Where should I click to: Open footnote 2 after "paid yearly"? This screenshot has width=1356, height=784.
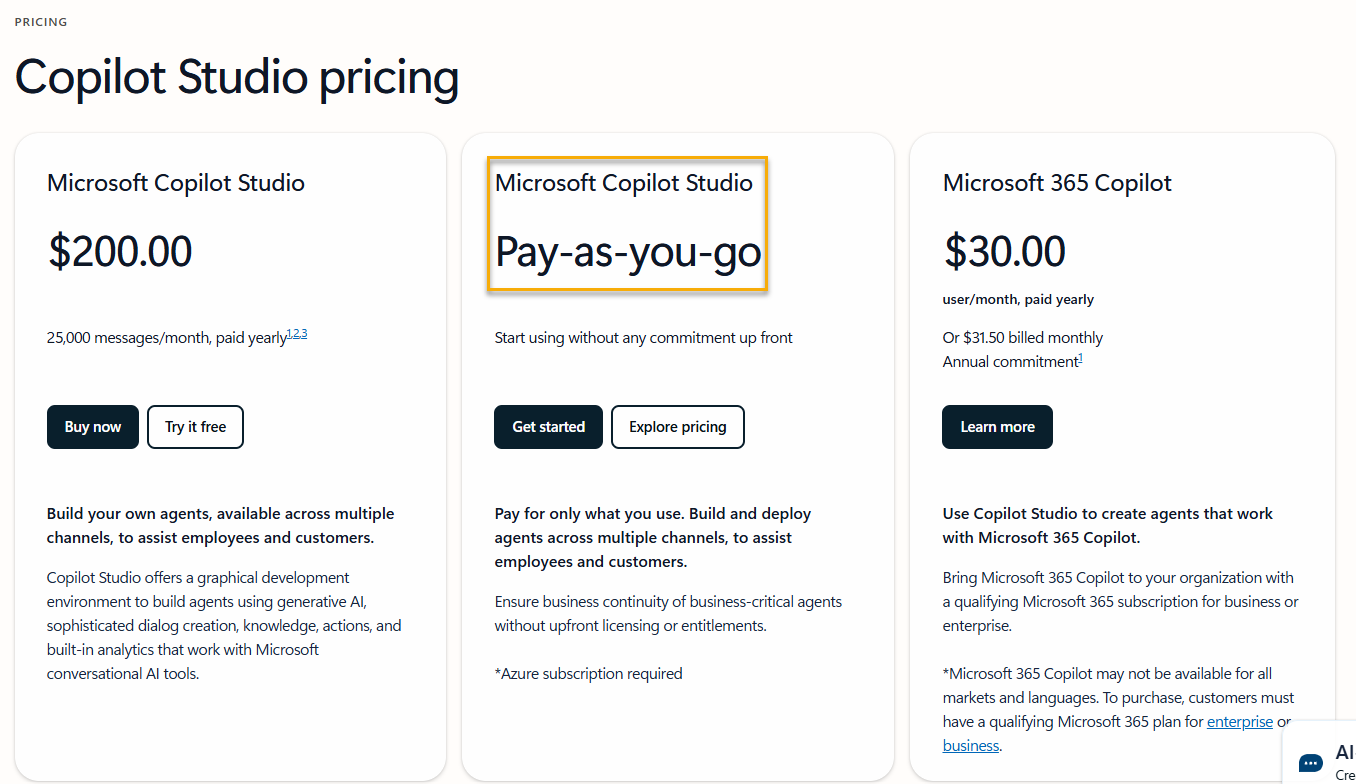[297, 334]
